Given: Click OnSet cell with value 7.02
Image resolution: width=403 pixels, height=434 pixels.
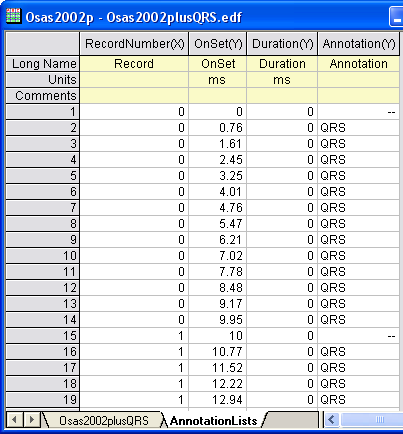Looking at the screenshot, I should tap(218, 256).
